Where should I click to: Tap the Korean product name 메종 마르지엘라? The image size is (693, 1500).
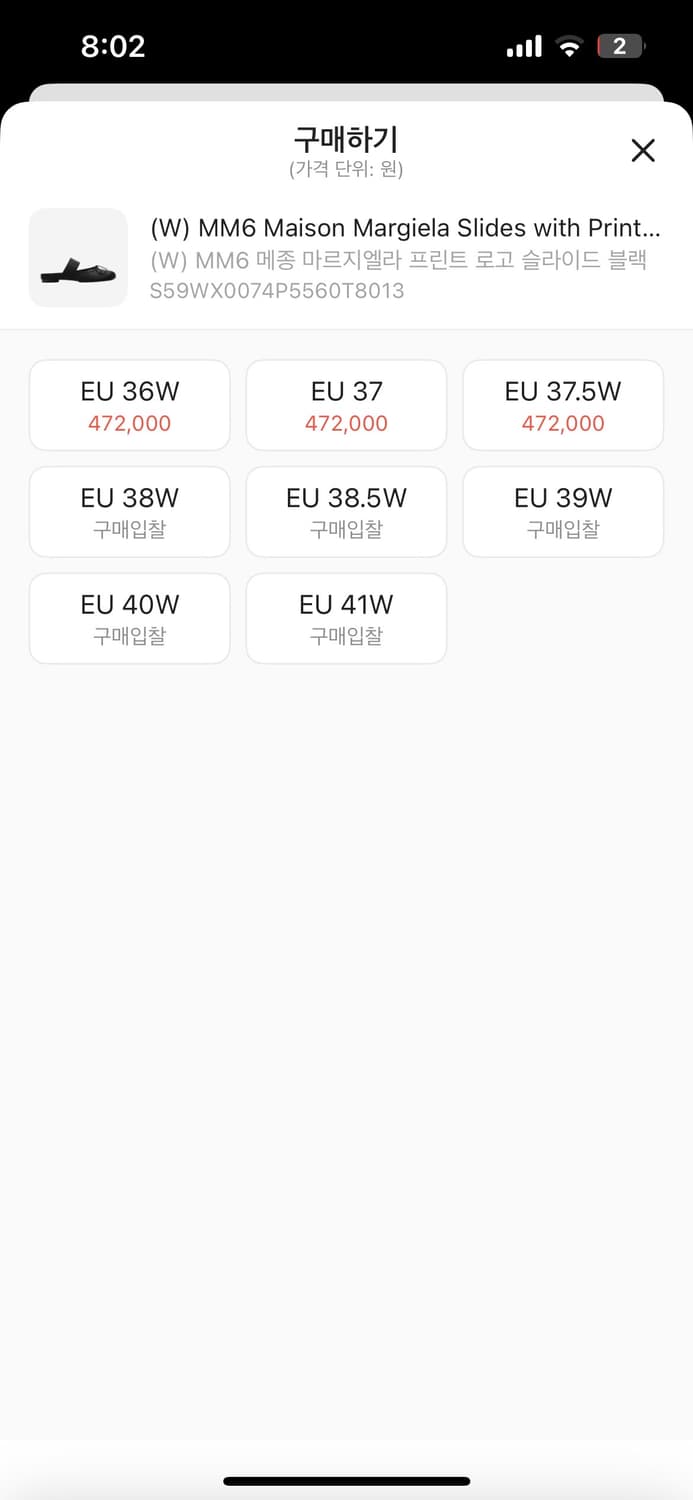point(398,260)
